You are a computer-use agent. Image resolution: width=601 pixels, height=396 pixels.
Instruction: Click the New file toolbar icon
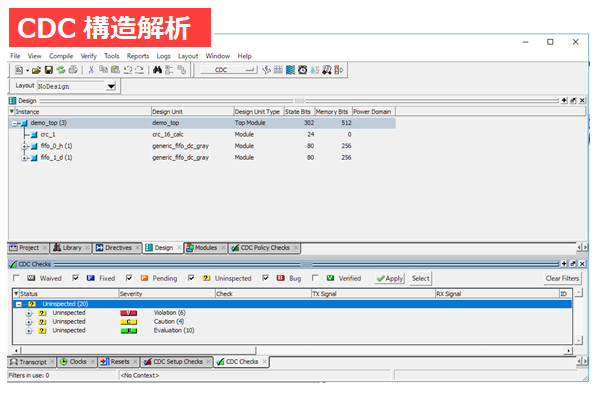19,70
